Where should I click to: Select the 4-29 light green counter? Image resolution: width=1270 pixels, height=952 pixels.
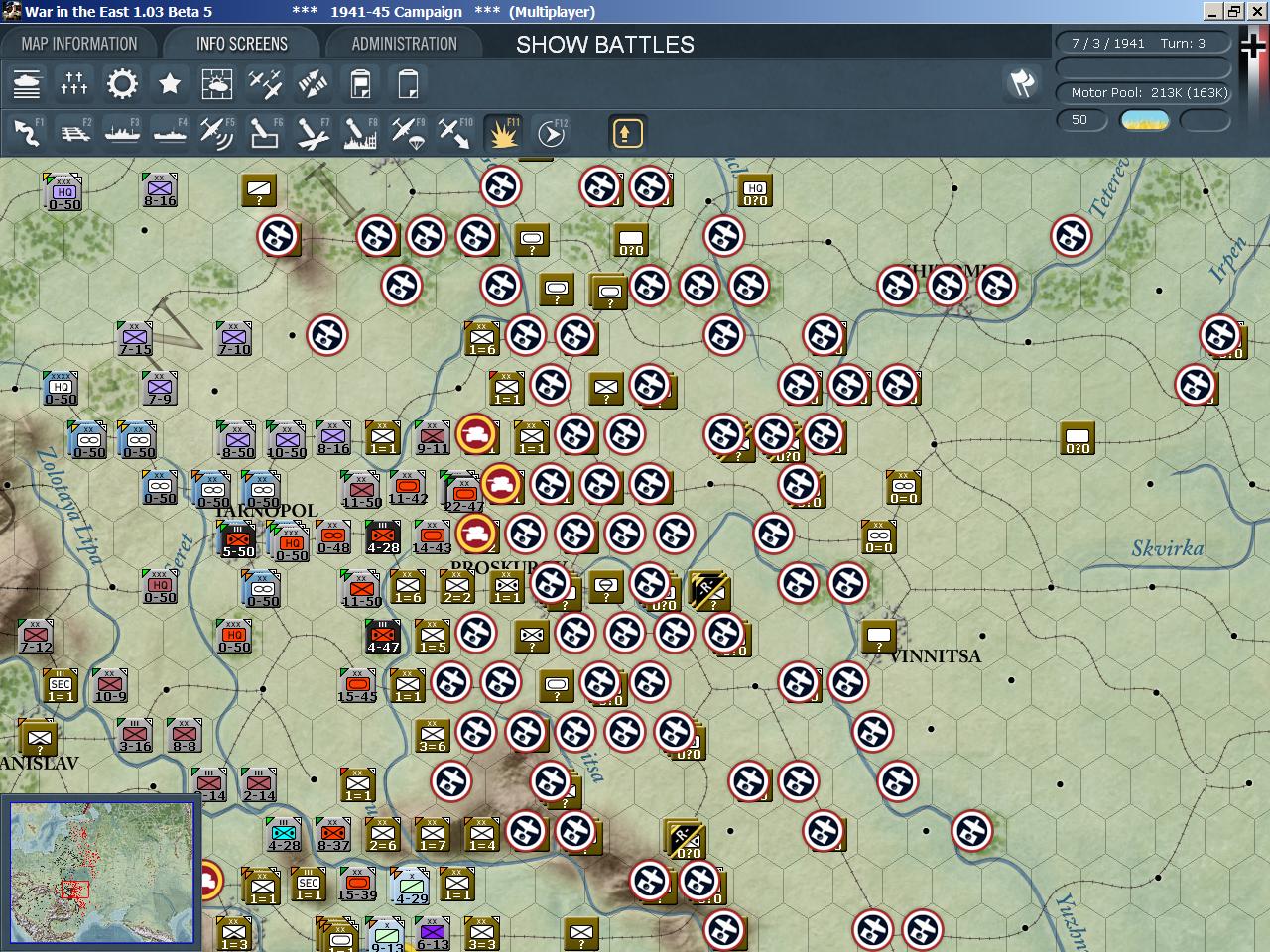[411, 887]
